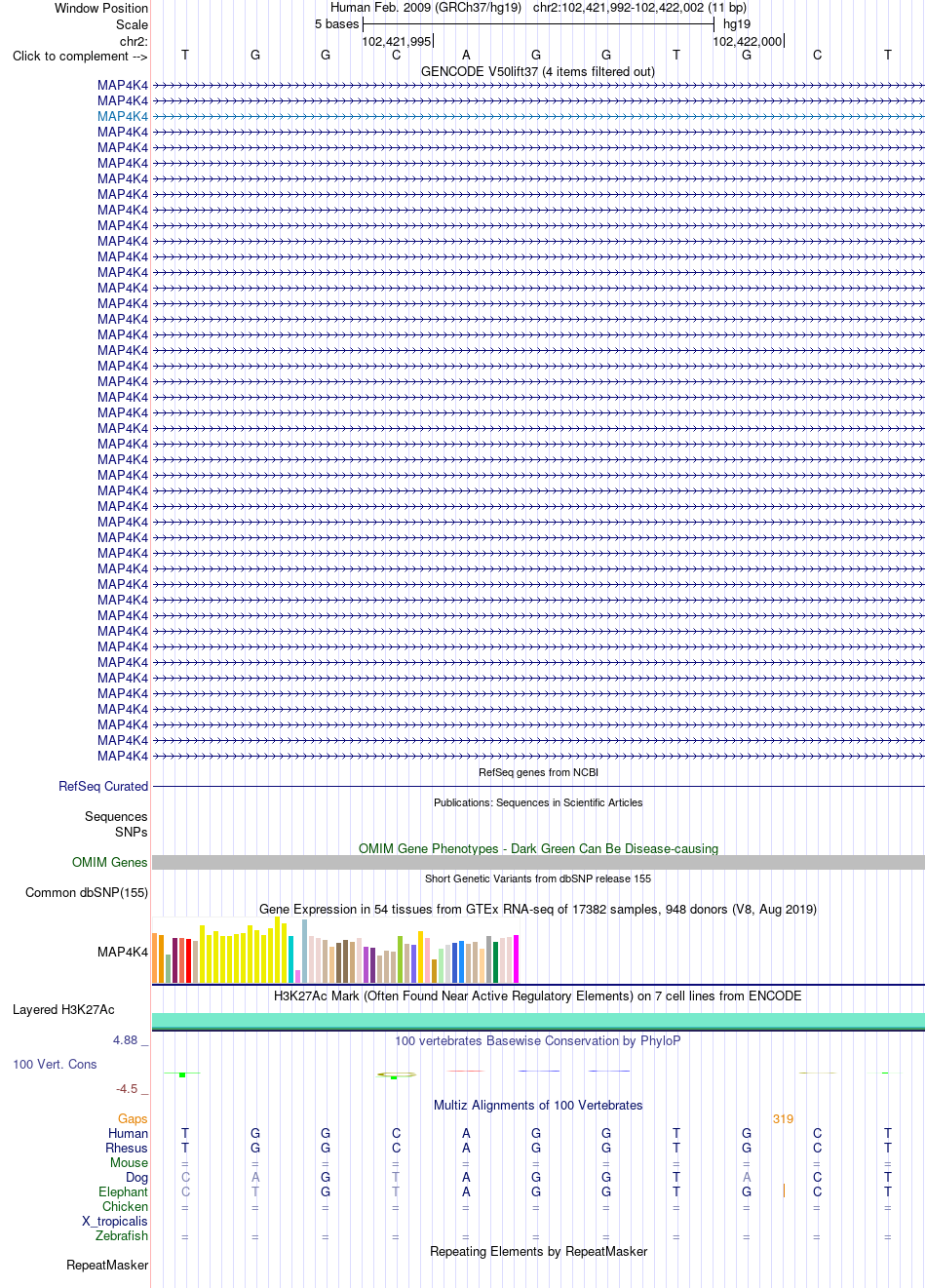Click the H3K27Ac Mark track title

coord(538,995)
